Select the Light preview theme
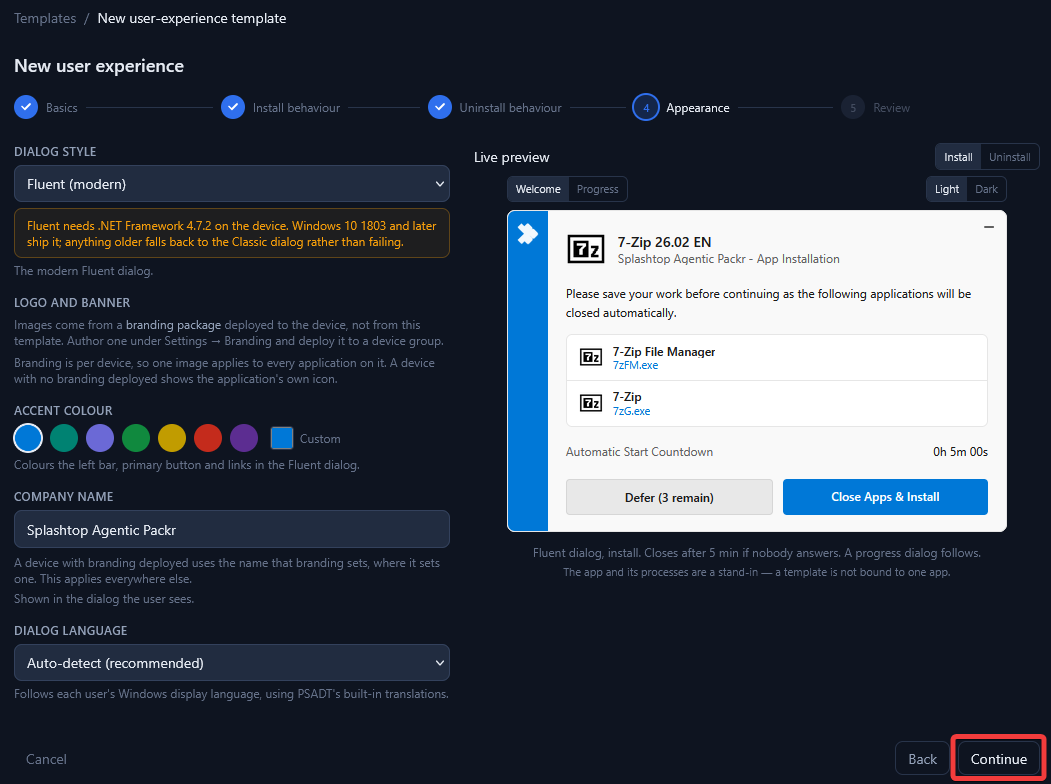 click(x=946, y=189)
